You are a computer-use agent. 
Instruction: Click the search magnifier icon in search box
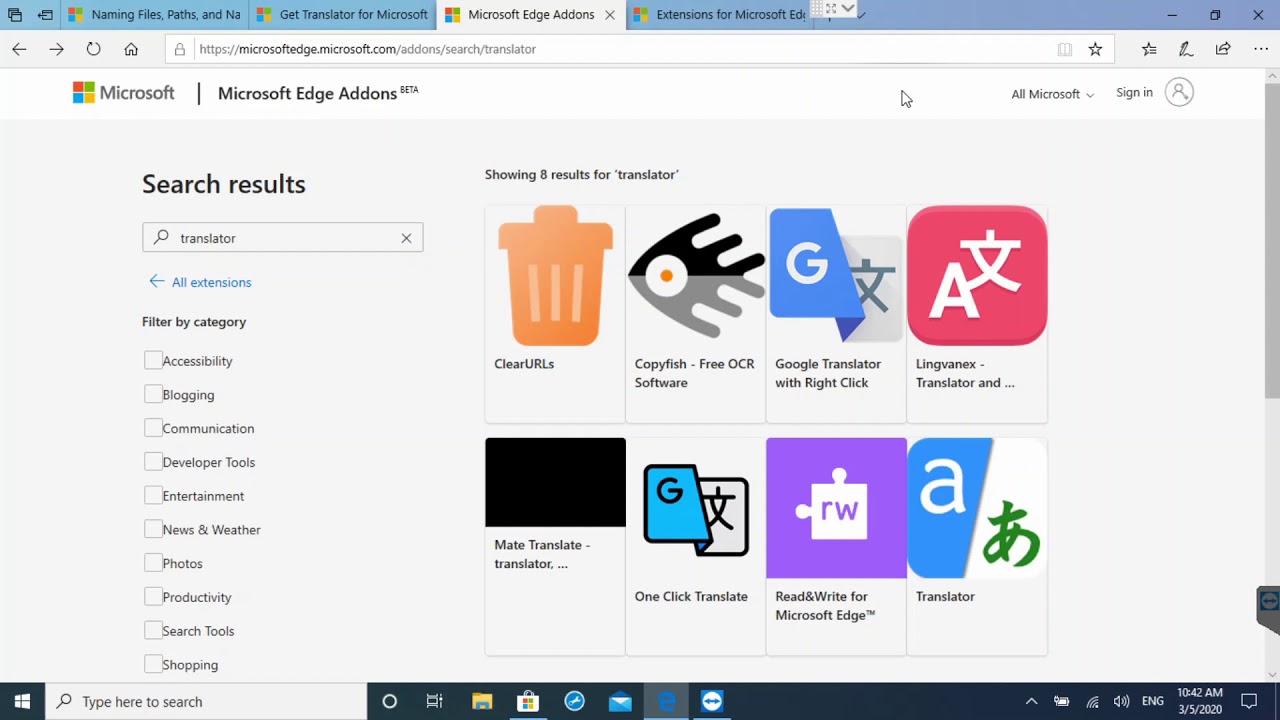[161, 238]
